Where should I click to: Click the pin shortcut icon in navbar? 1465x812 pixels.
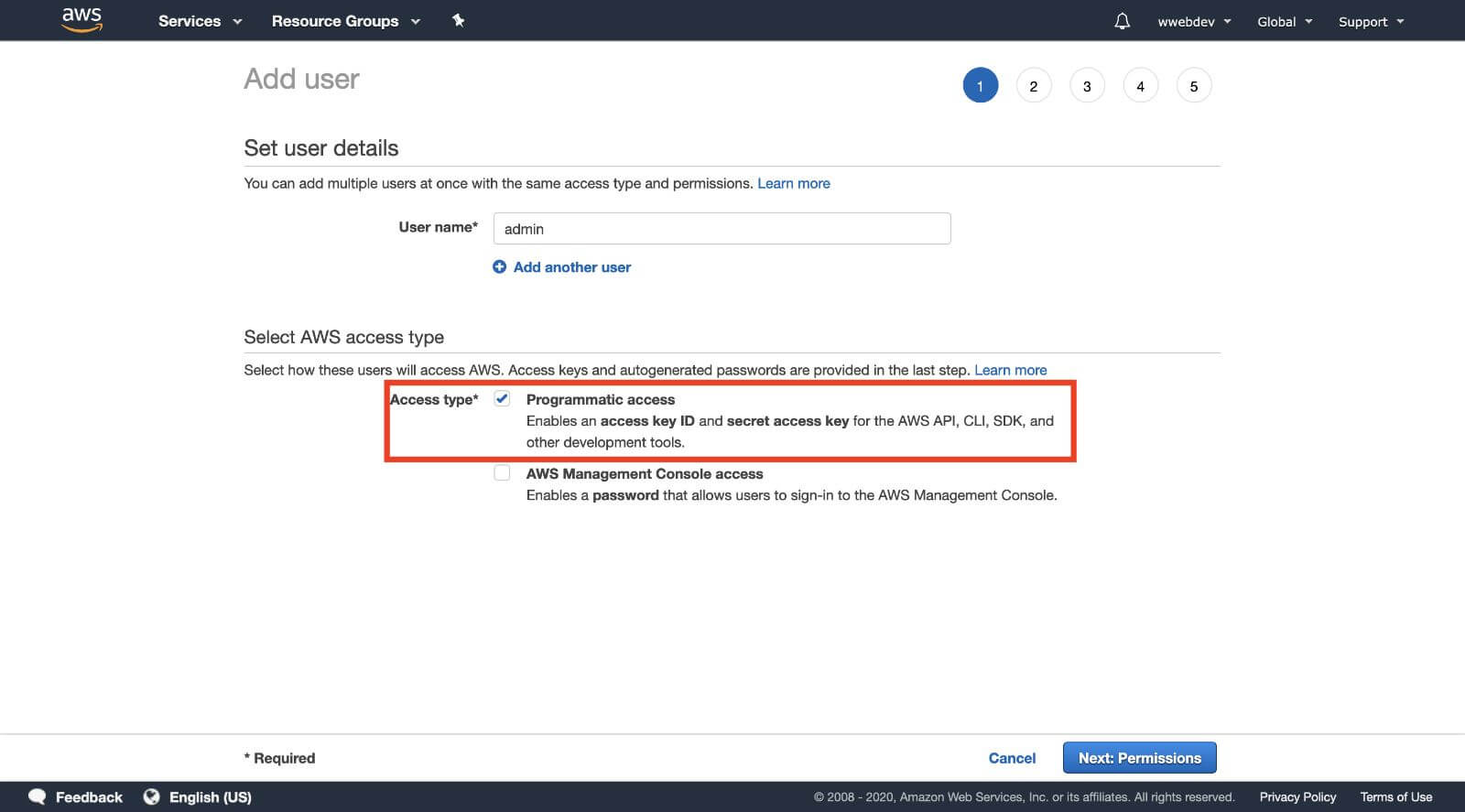[458, 20]
